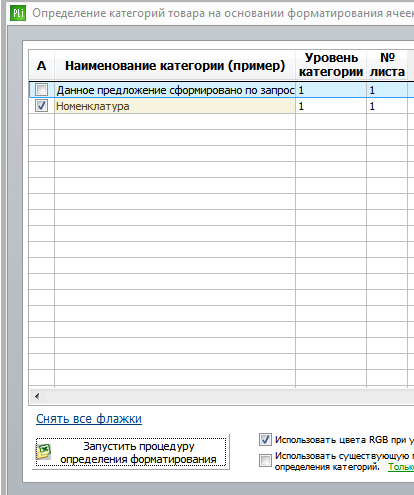Click the Excel icon on the run button
This screenshot has width=414, height=495.
pyautogui.click(x=44, y=452)
